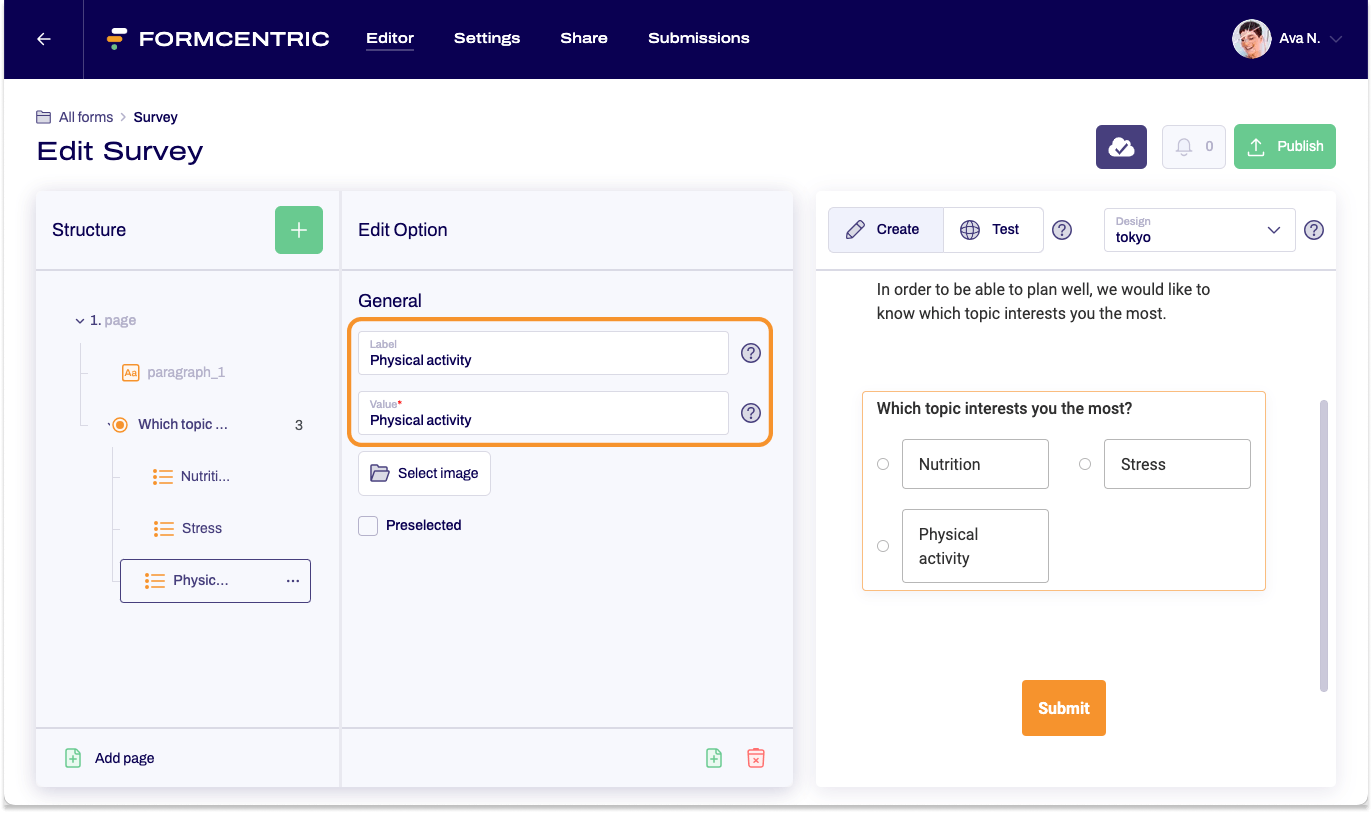Collapse the Which topic ... tree node
Image resolution: width=1372 pixels, height=813 pixels.
[108, 425]
